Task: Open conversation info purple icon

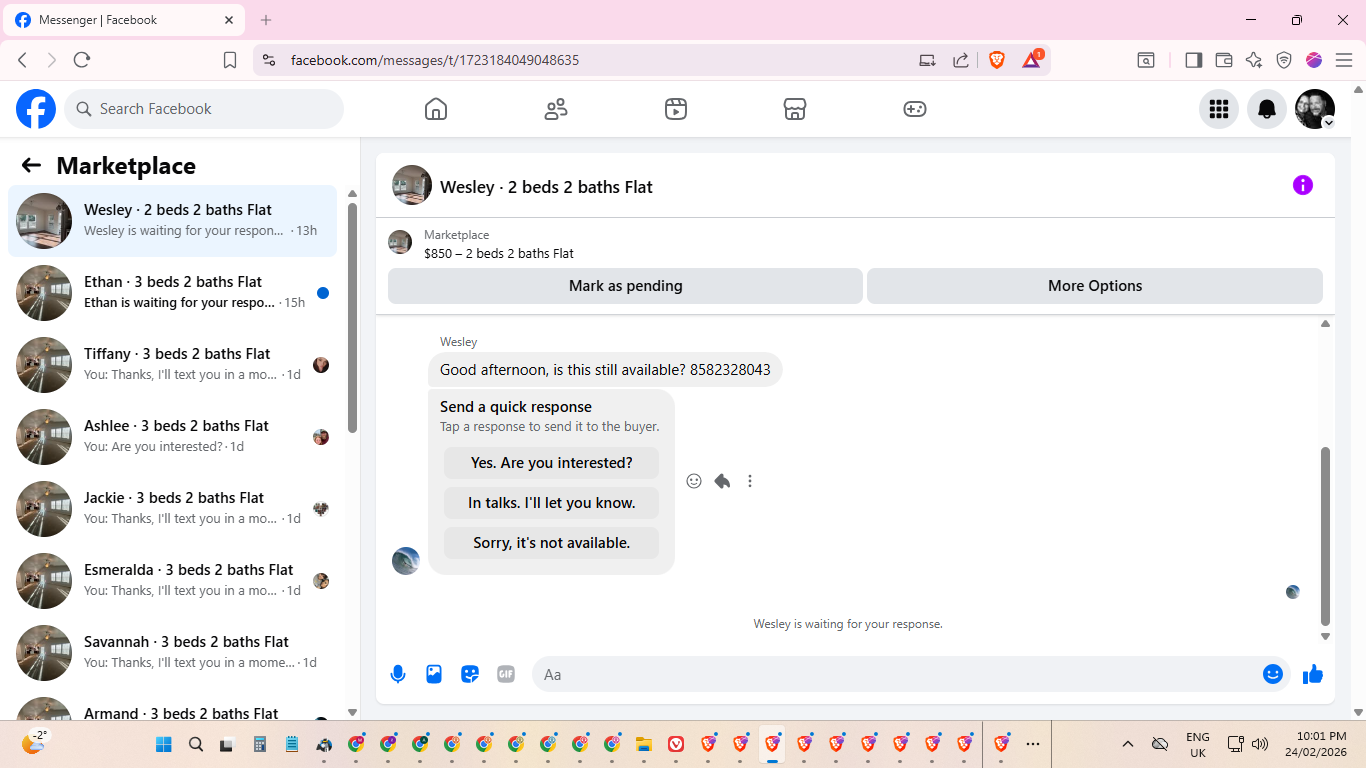Action: [1302, 185]
